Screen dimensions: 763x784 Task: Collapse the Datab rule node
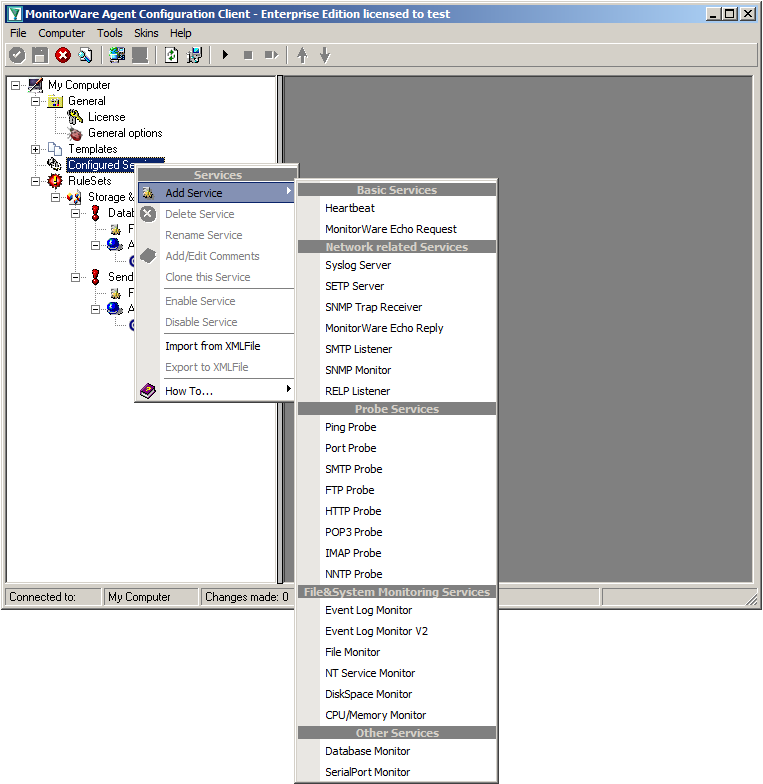pos(76,214)
